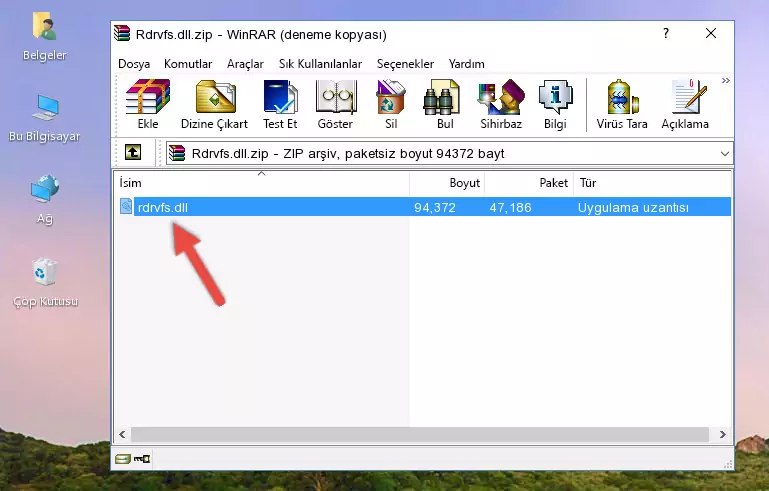
Task: Open the Yardım menu
Action: click(466, 64)
